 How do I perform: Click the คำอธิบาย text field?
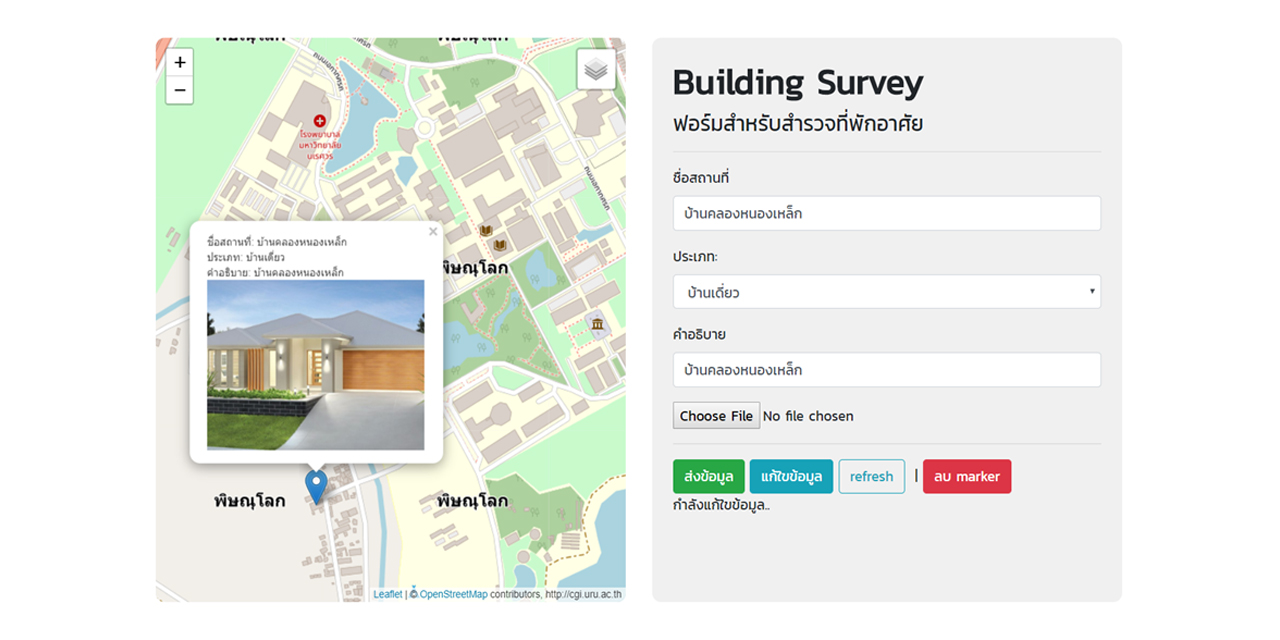pyautogui.click(x=886, y=370)
